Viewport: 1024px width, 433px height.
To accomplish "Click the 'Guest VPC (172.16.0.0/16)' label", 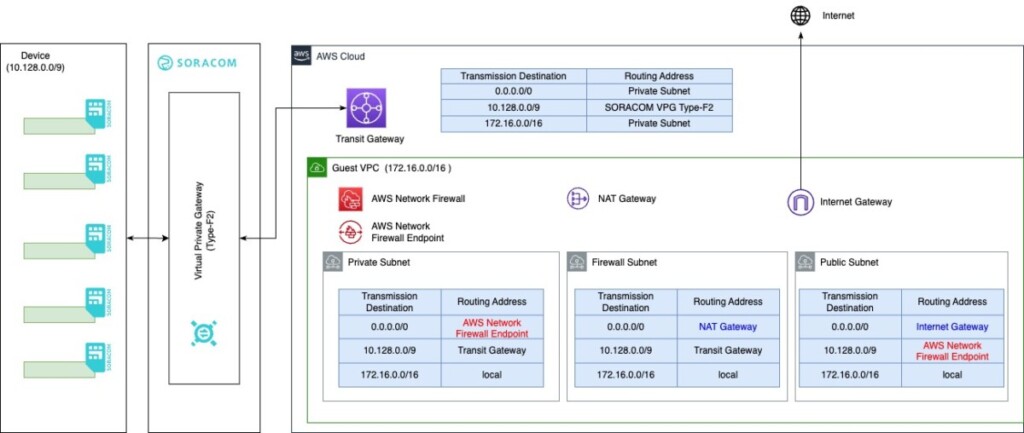I will pyautogui.click(x=392, y=168).
